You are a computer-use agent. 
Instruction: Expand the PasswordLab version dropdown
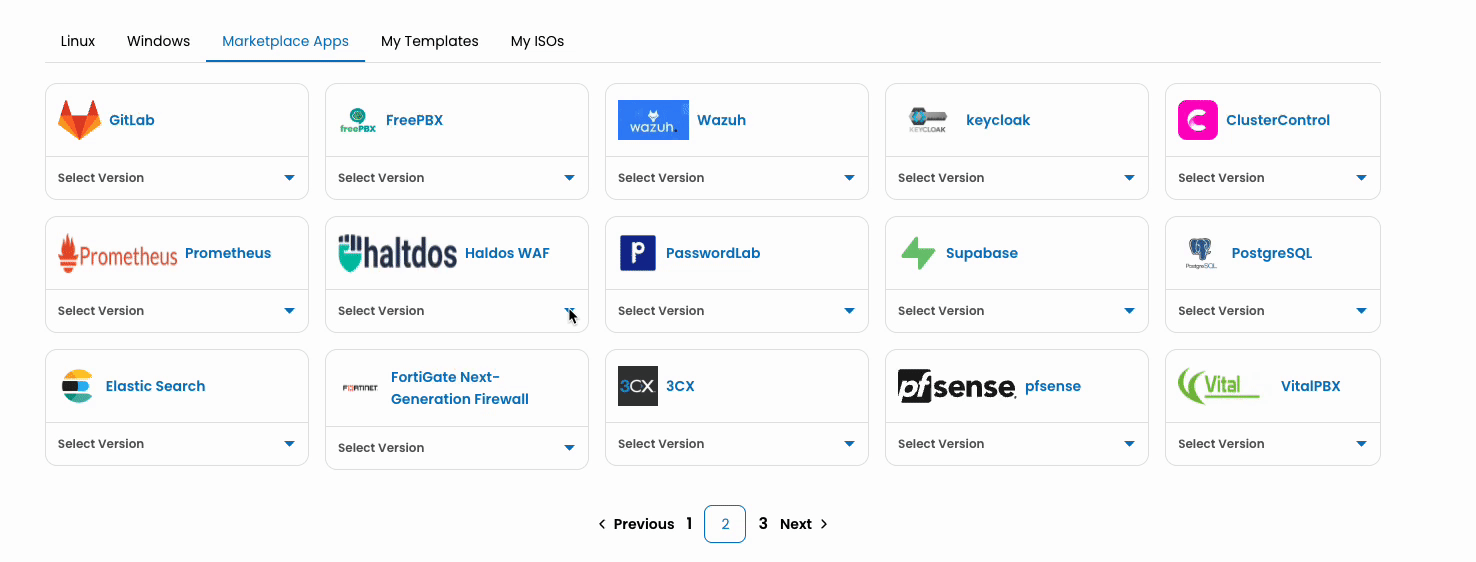pyautogui.click(x=737, y=311)
